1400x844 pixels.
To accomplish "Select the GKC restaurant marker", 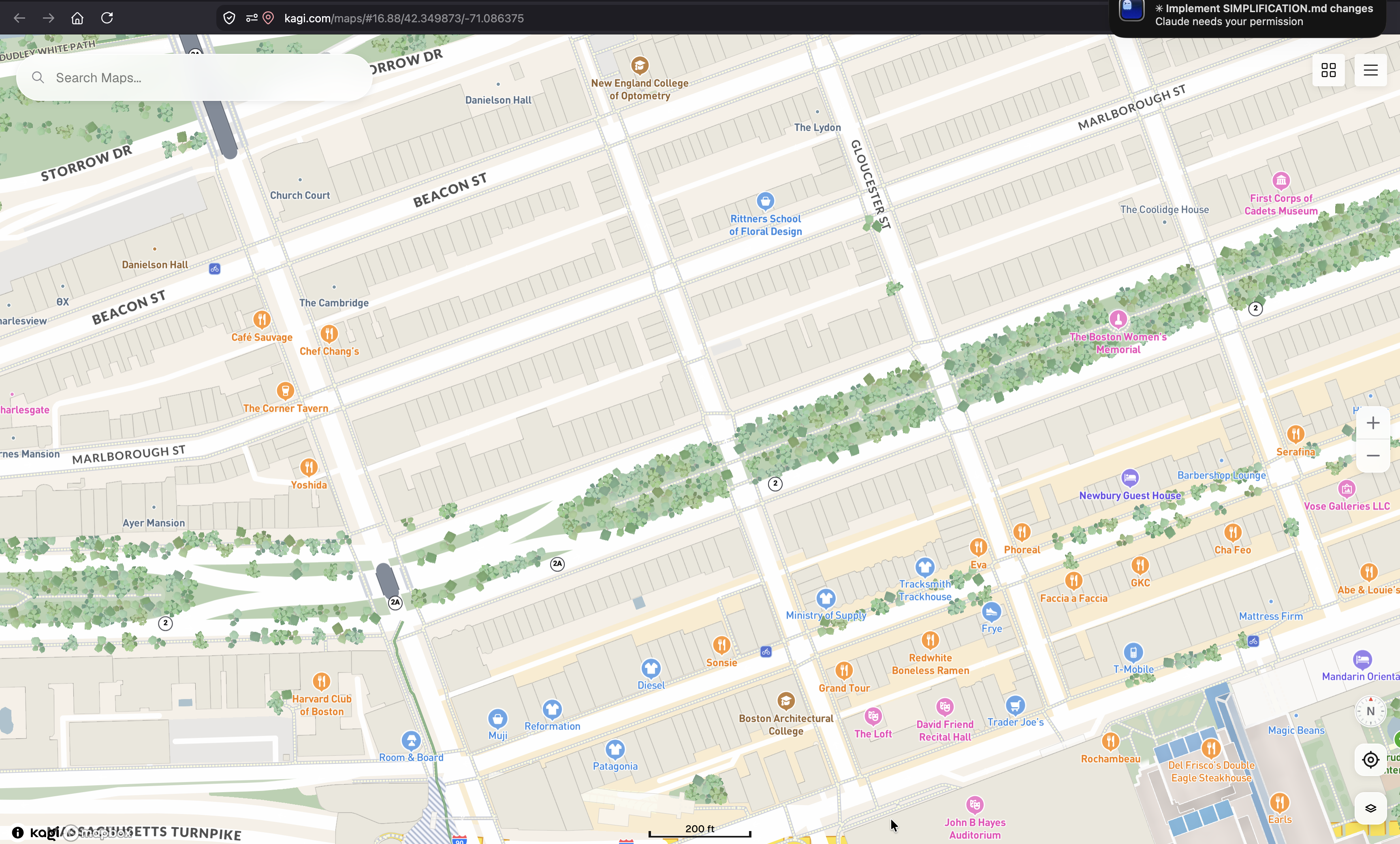I will [x=1140, y=566].
